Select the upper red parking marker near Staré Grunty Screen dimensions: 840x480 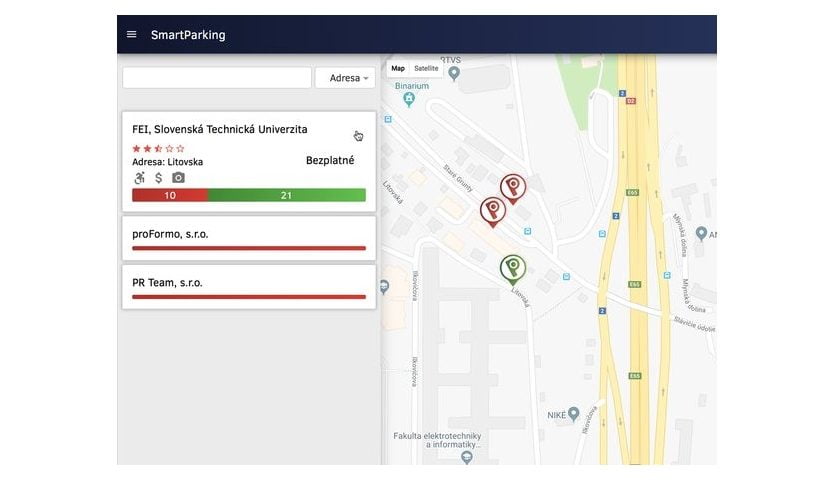pyautogui.click(x=513, y=189)
